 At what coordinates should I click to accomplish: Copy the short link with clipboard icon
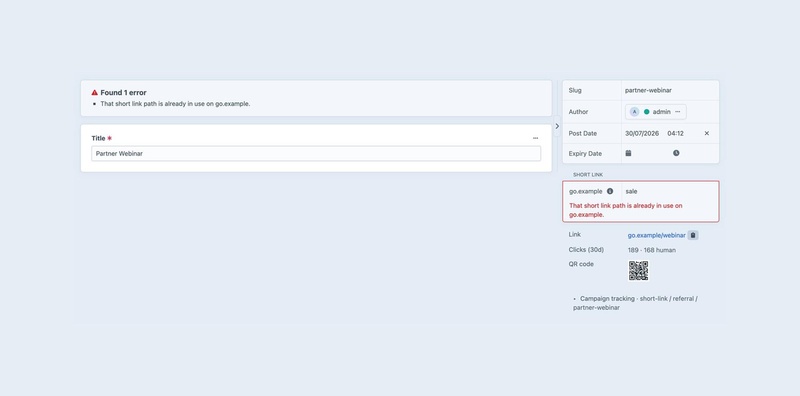[693, 235]
